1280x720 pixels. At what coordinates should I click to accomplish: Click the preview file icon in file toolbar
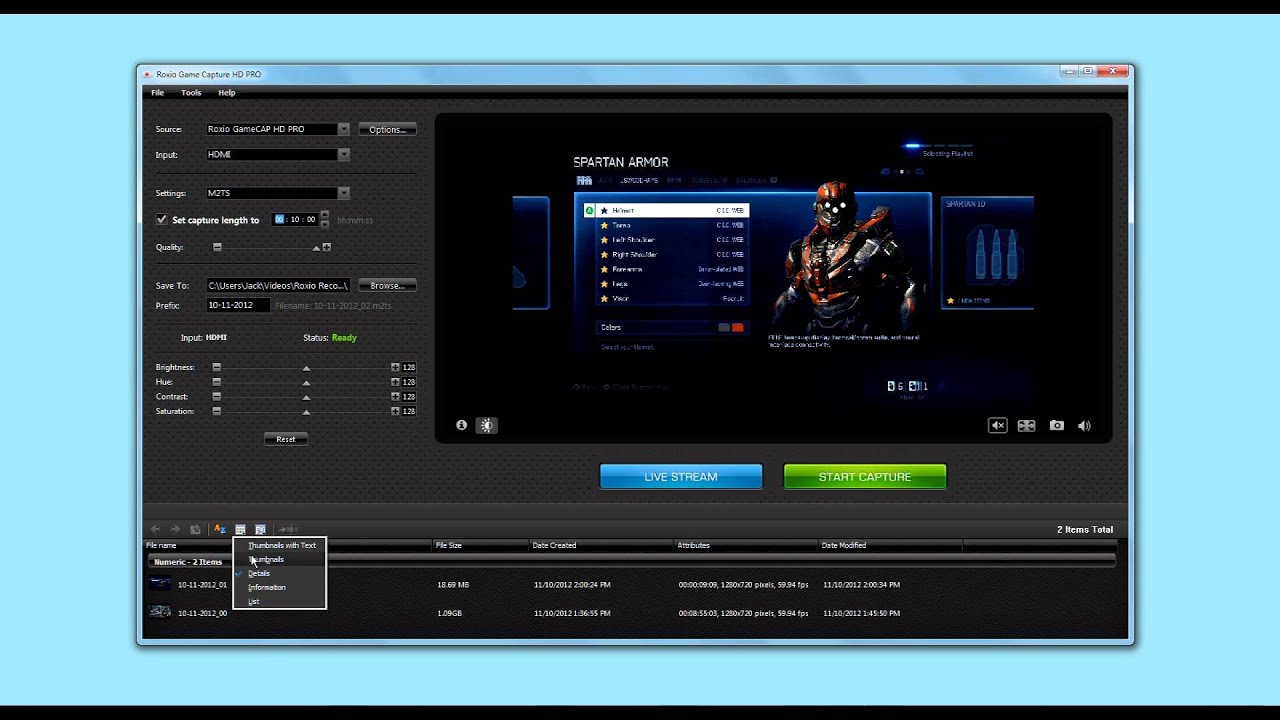[x=260, y=529]
